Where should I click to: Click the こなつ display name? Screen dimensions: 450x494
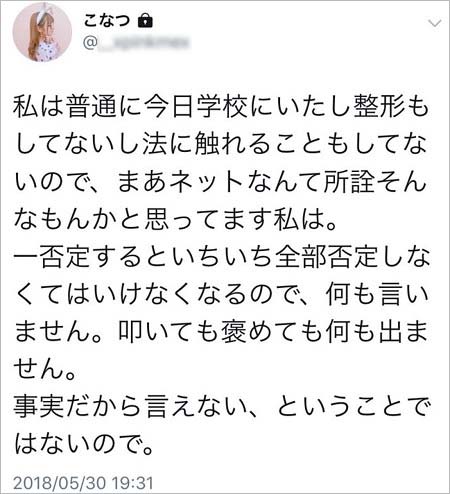coord(107,21)
